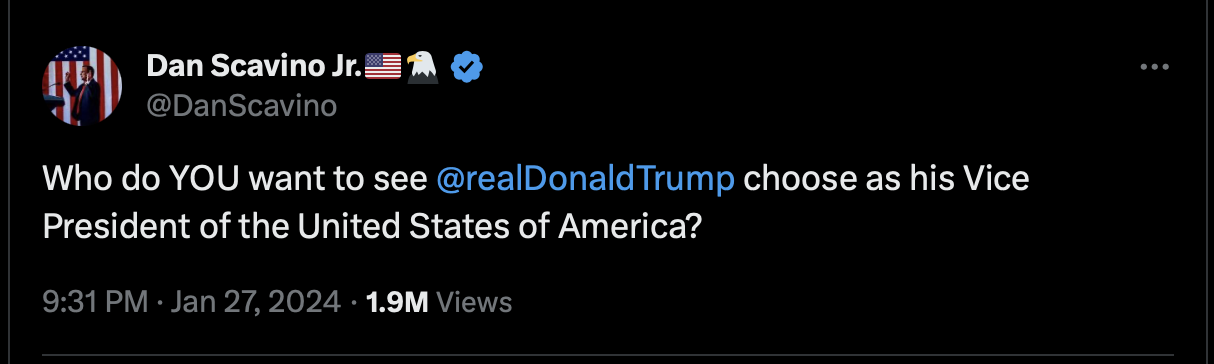Select the Jan 27, 2024 date
1214x364 pixels.
[255, 302]
